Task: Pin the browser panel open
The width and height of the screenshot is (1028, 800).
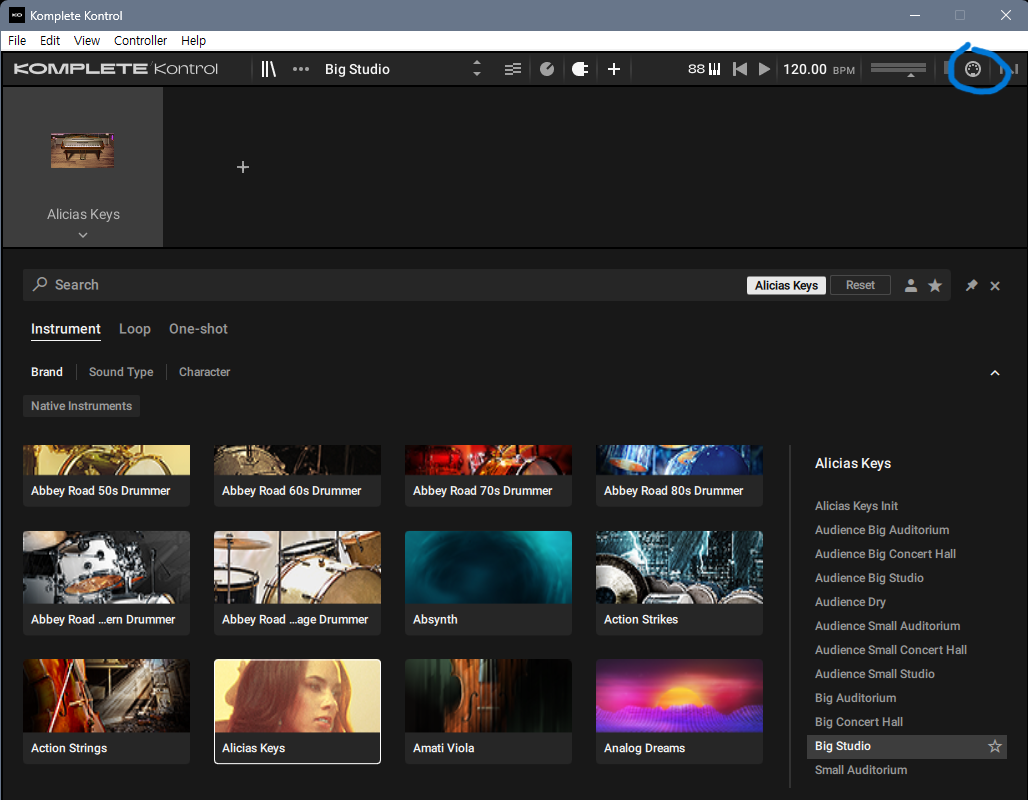Action: (x=971, y=285)
